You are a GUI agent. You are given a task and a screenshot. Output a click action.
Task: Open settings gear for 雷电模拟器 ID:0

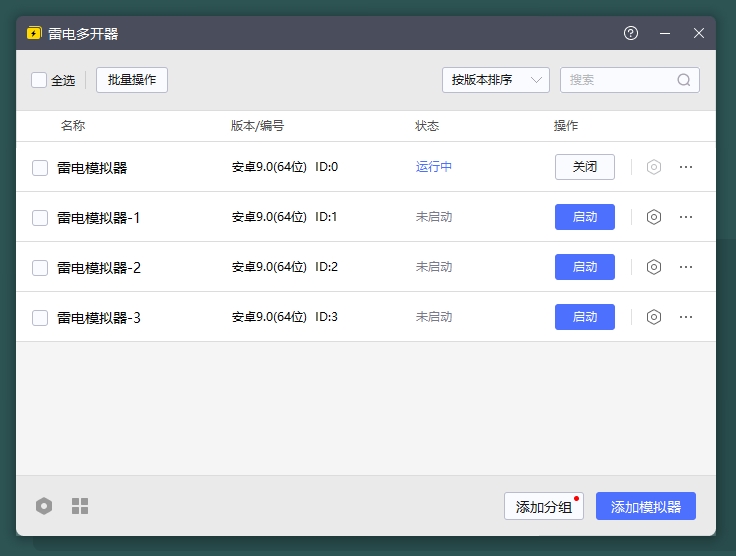point(654,167)
